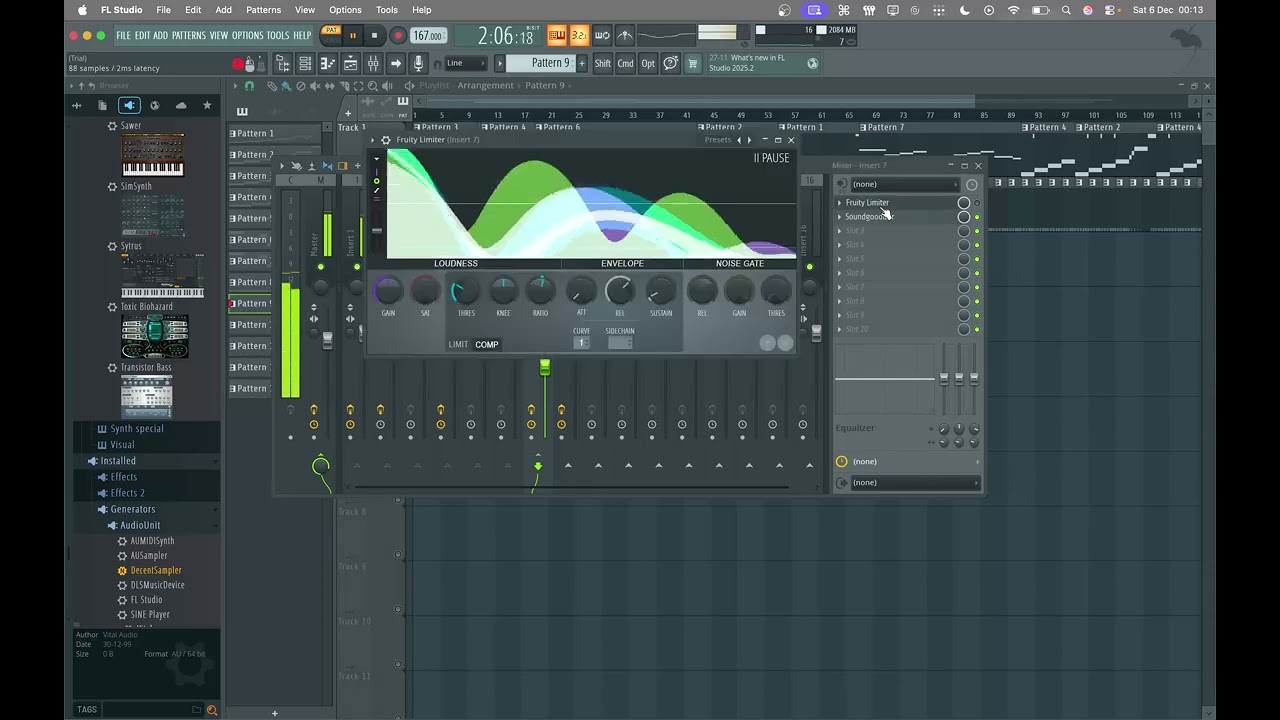Open the TOOLS menu in FL Studio

[277, 35]
